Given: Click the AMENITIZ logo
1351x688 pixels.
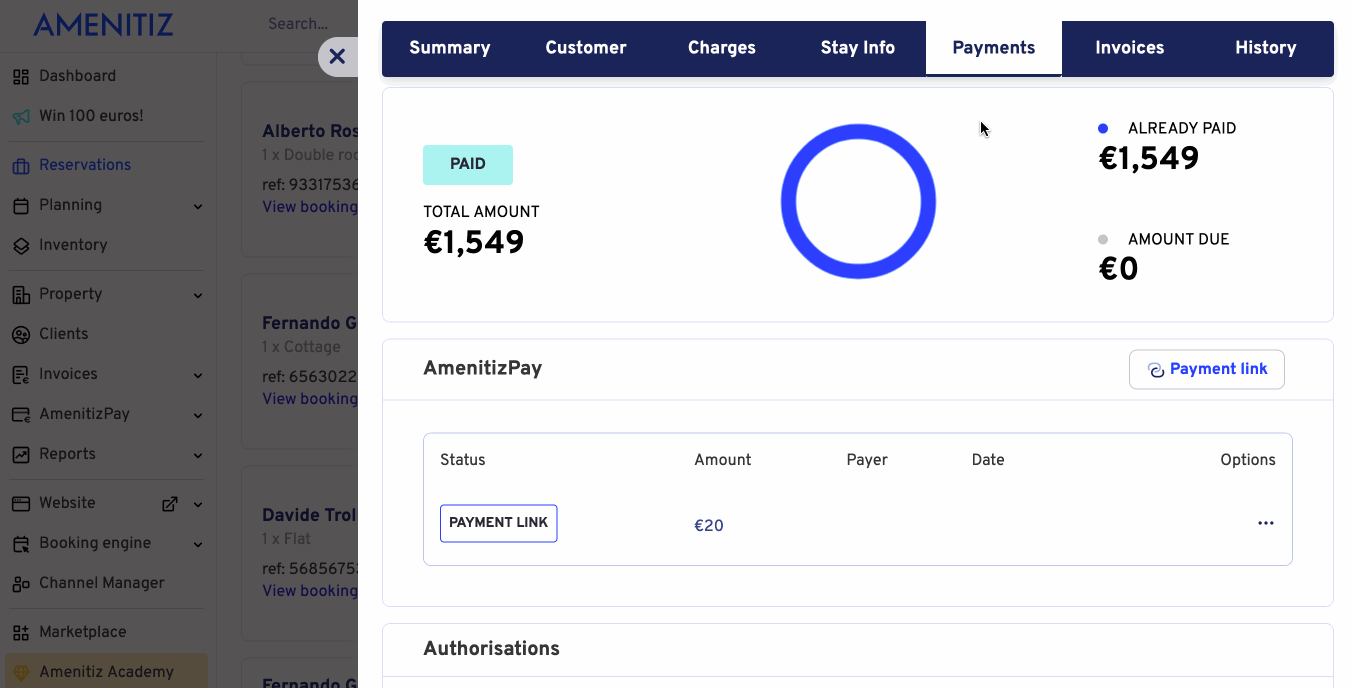Looking at the screenshot, I should click(103, 25).
